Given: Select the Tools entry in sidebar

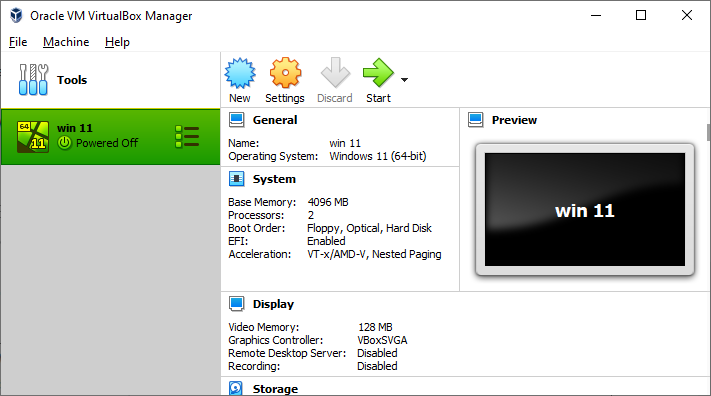Looking at the screenshot, I should point(110,80).
